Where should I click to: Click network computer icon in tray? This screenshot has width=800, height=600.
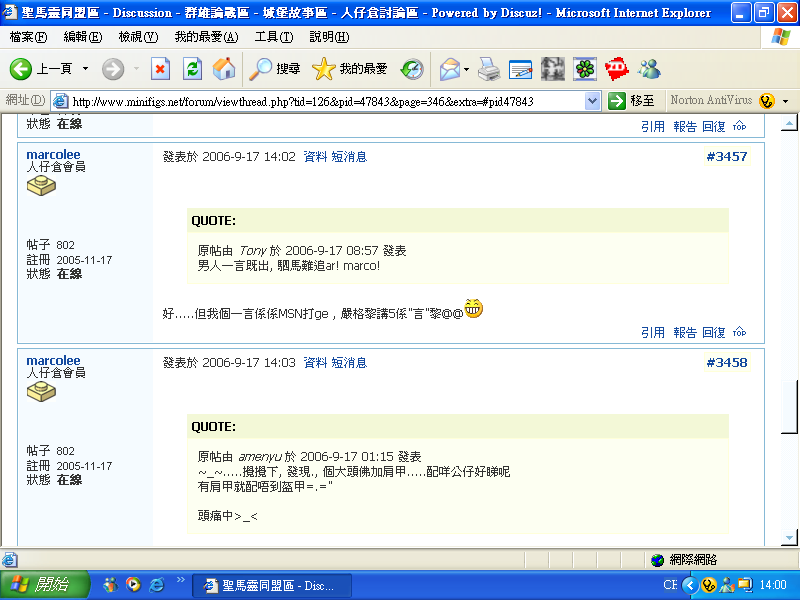[745, 585]
